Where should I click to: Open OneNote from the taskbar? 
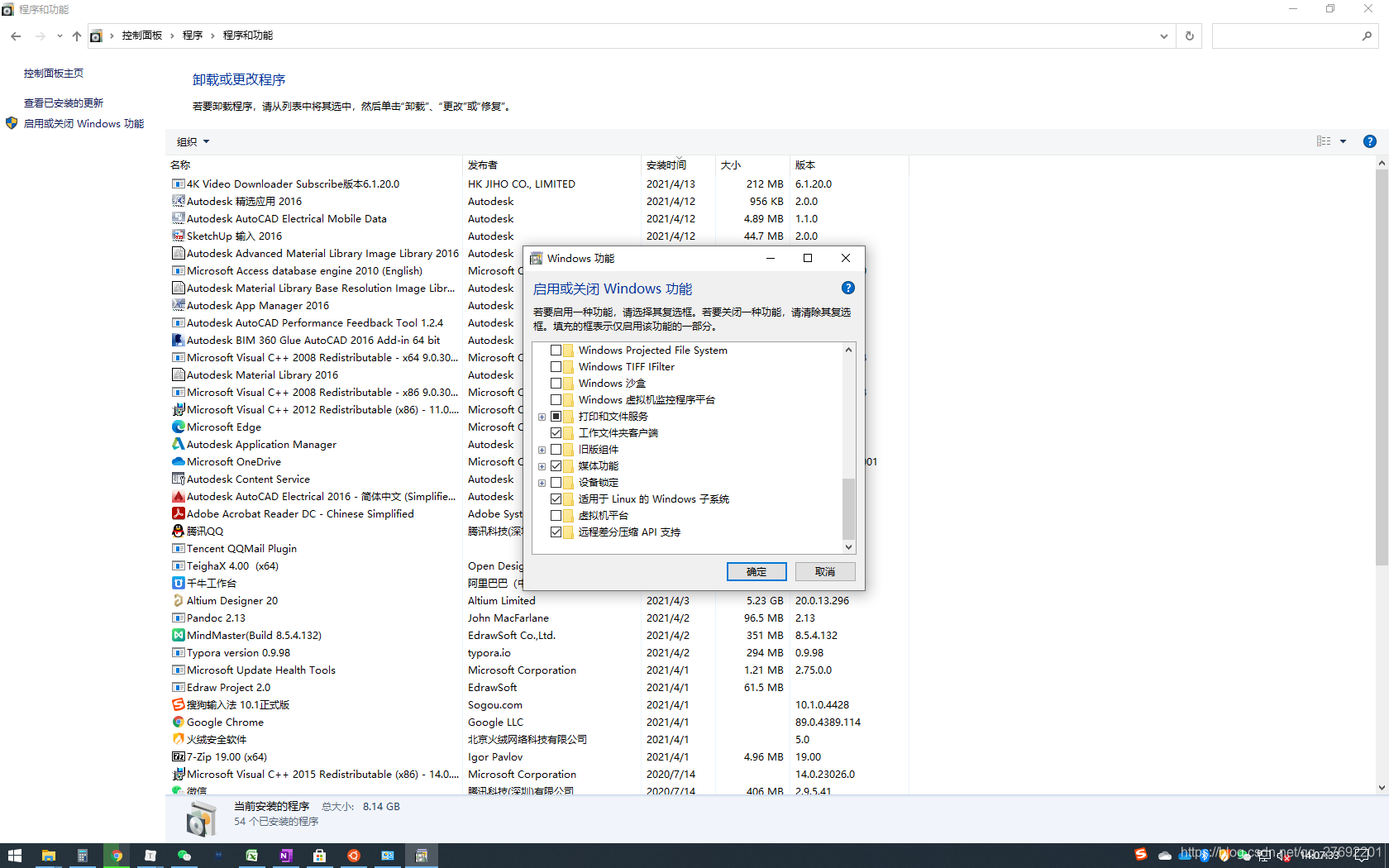click(x=286, y=856)
